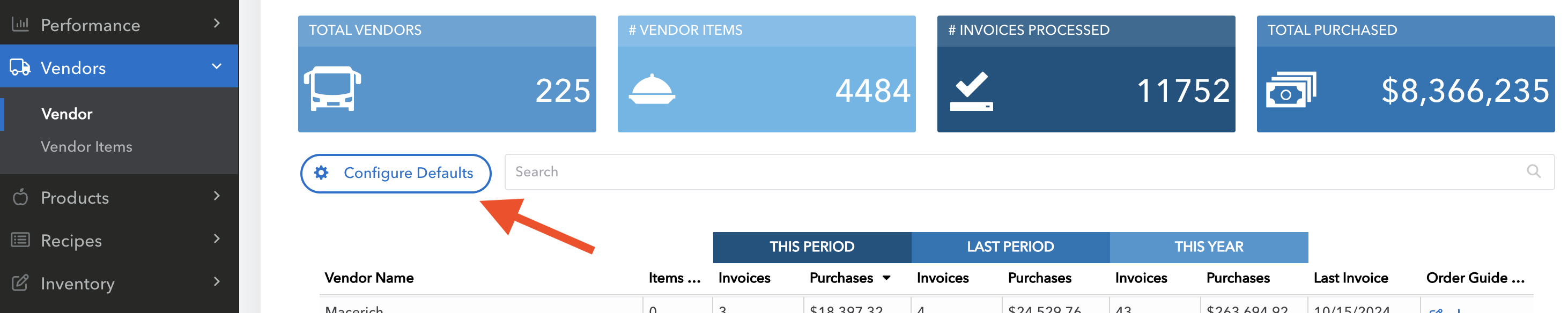Click the cash icon in Total Purchased card

coord(1291,90)
